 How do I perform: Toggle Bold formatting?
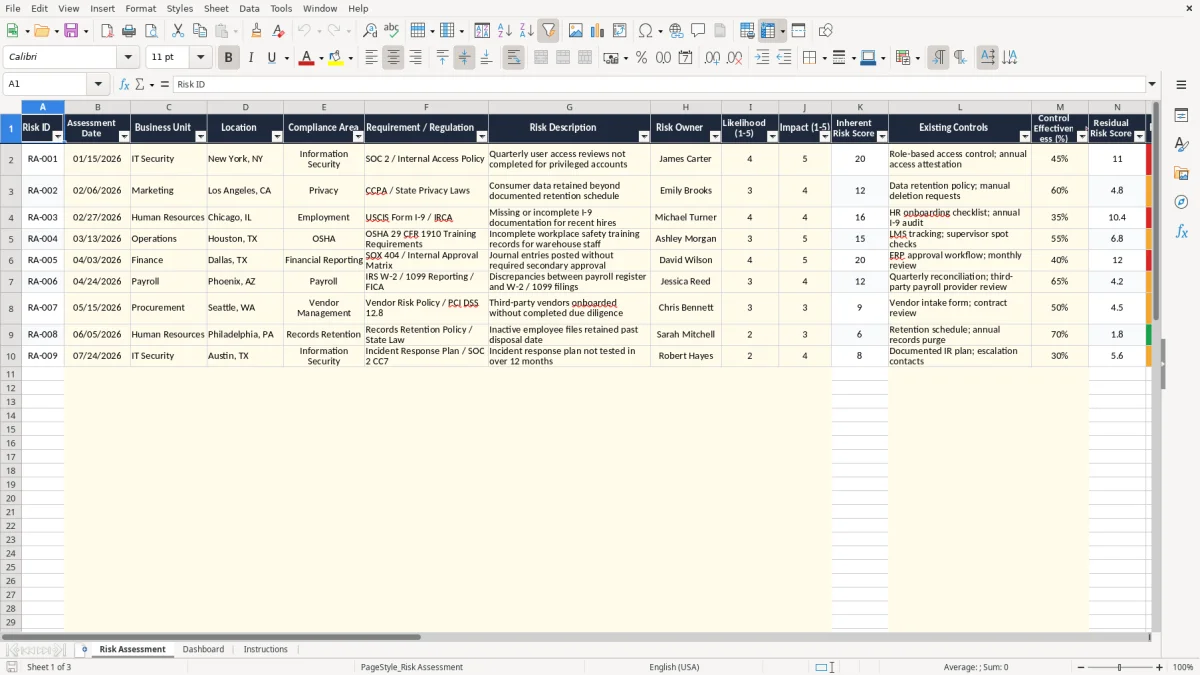[x=228, y=58]
